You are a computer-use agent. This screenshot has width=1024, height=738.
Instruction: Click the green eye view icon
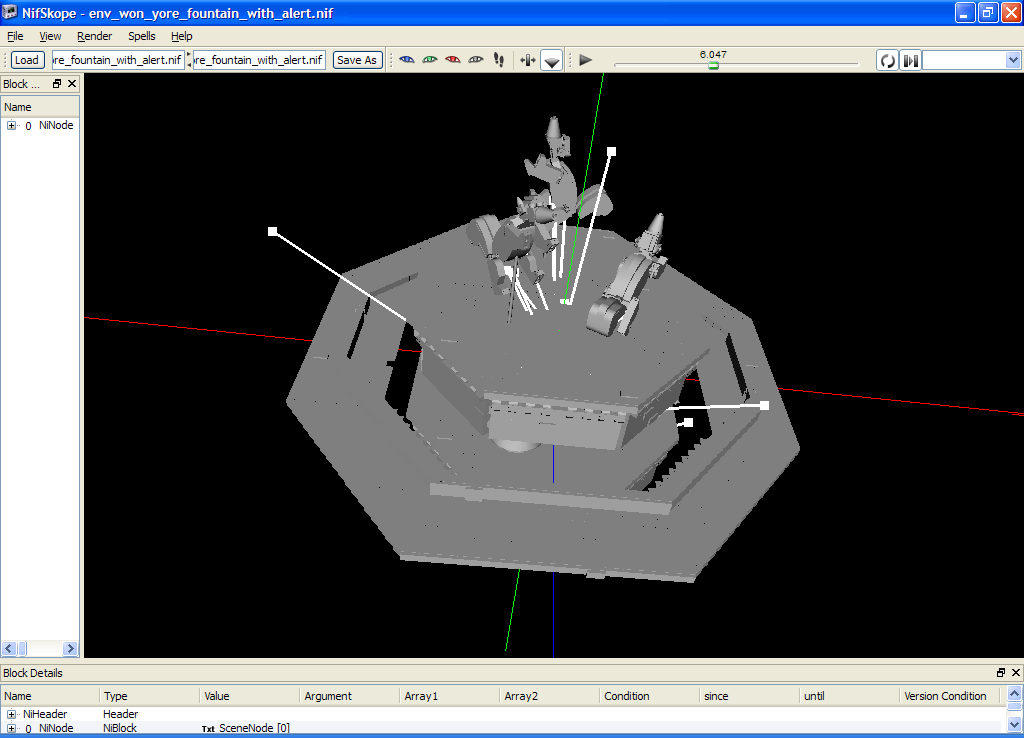(x=430, y=60)
